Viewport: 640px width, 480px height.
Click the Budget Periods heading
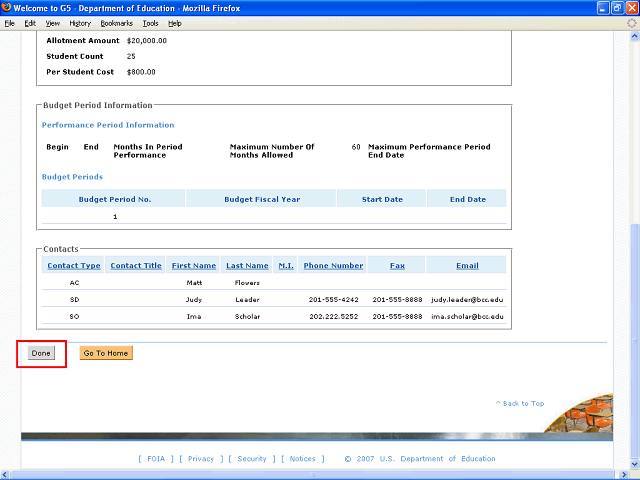point(72,177)
